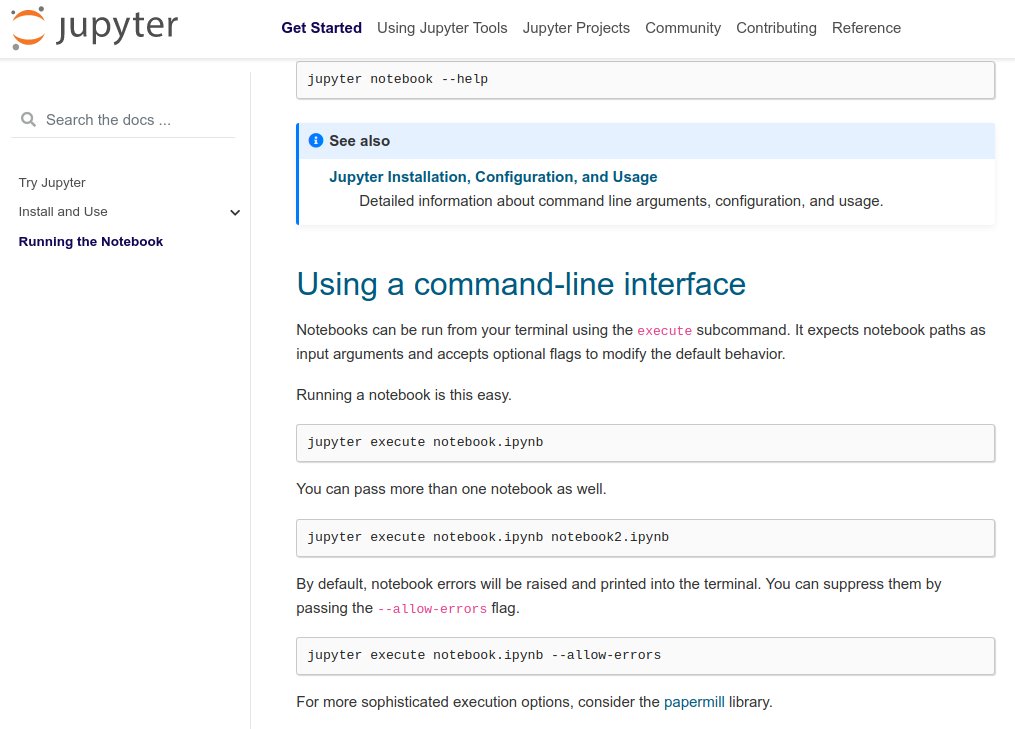Click the inline --allow-errors flag text
The height and width of the screenshot is (729, 1015).
[432, 609]
